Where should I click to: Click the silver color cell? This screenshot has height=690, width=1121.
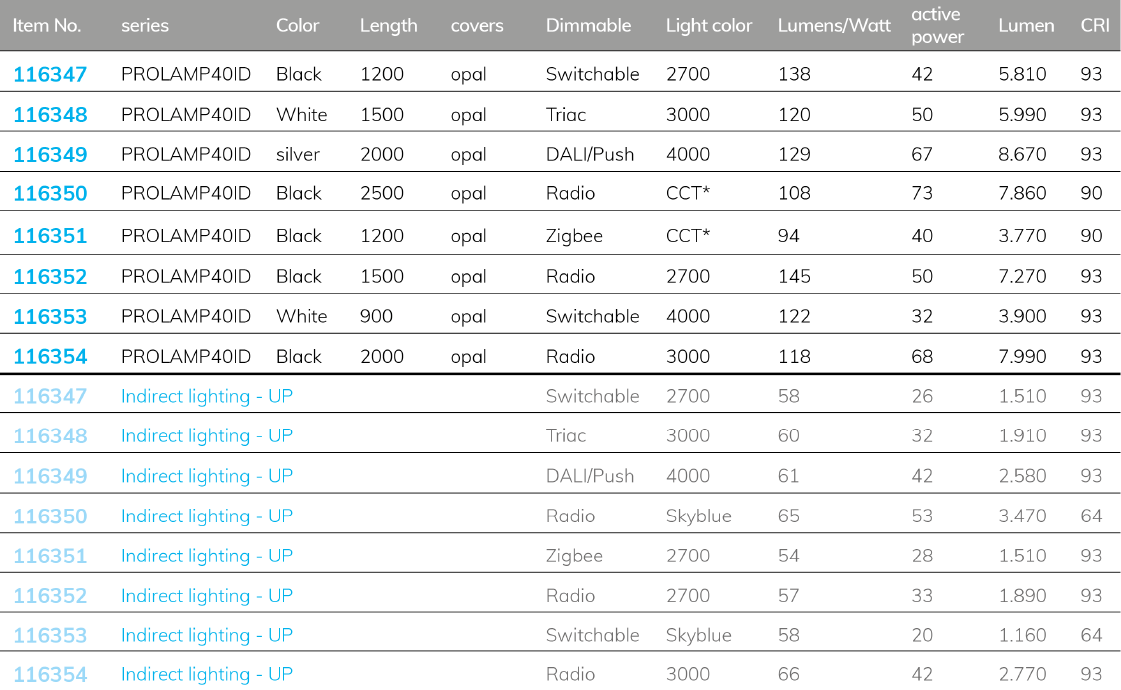point(298,155)
